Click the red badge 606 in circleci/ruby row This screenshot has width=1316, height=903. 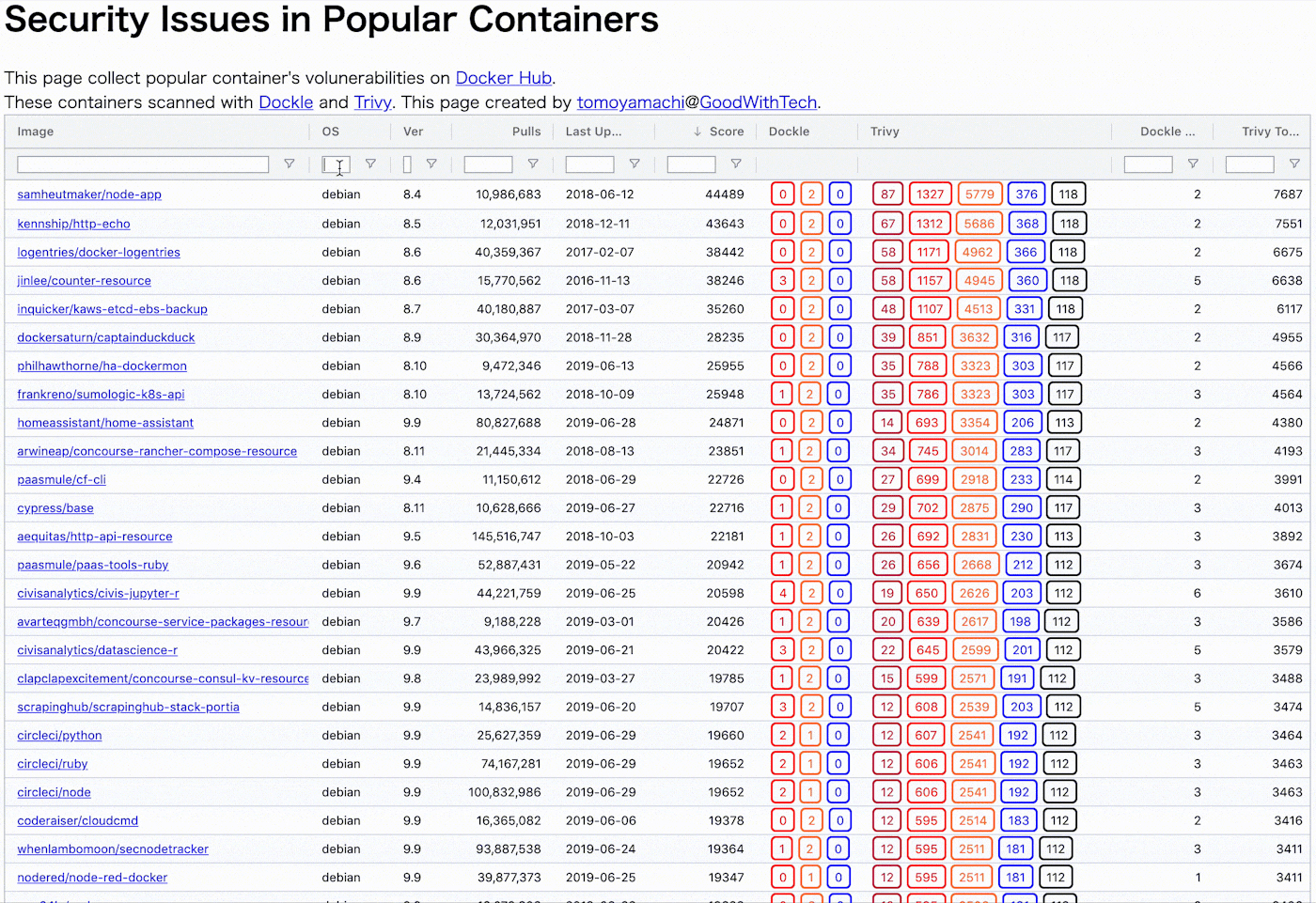click(x=926, y=764)
